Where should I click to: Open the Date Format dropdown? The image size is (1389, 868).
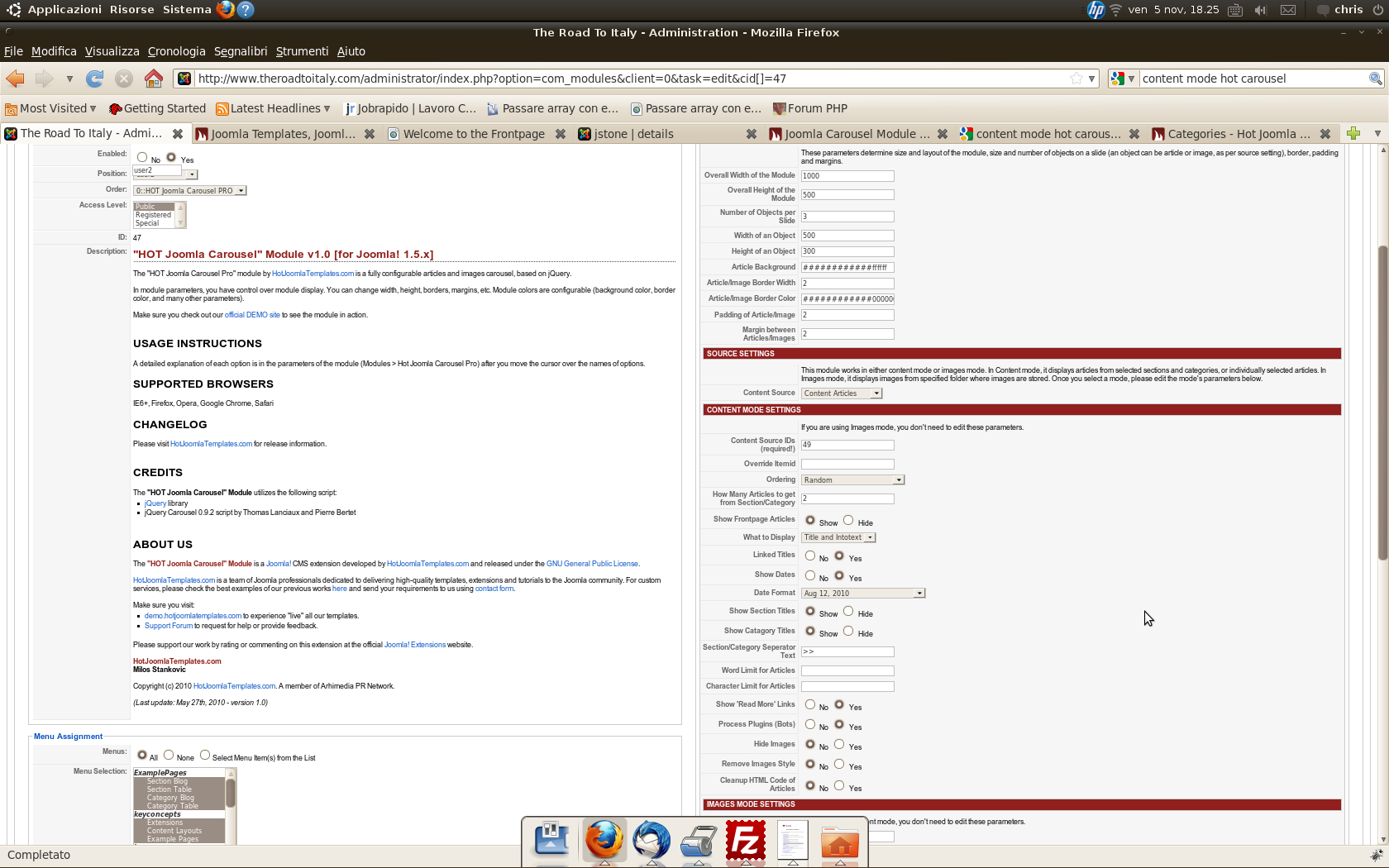[x=863, y=594]
